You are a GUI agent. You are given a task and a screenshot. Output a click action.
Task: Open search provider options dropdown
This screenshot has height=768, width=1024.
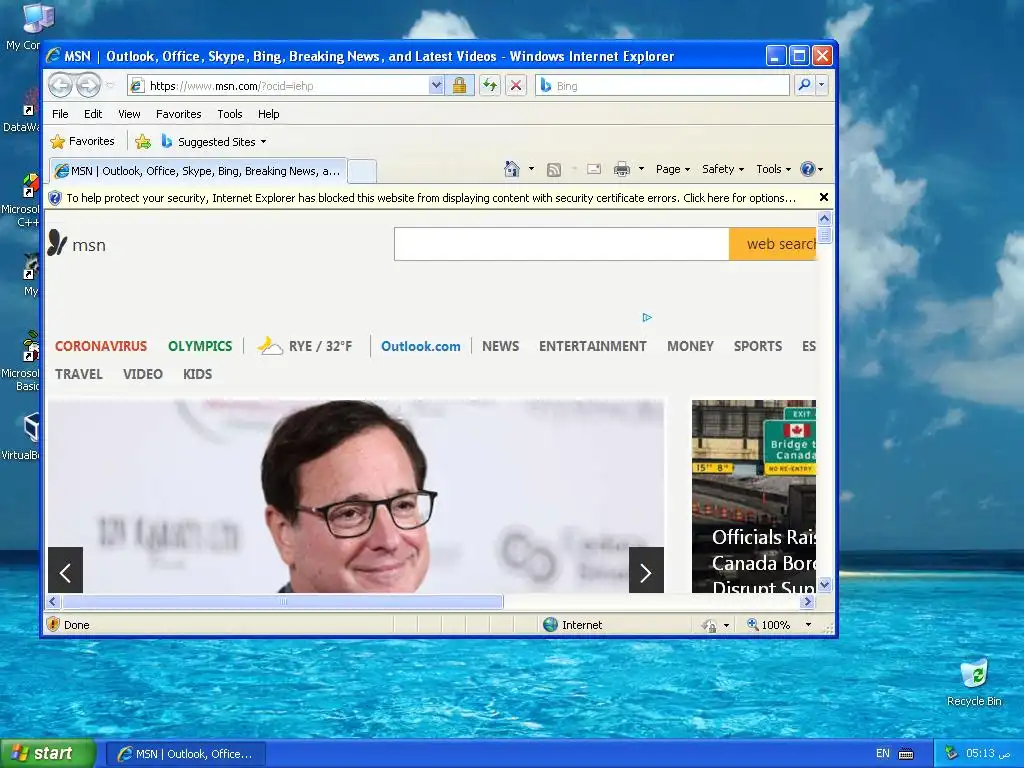tap(822, 85)
